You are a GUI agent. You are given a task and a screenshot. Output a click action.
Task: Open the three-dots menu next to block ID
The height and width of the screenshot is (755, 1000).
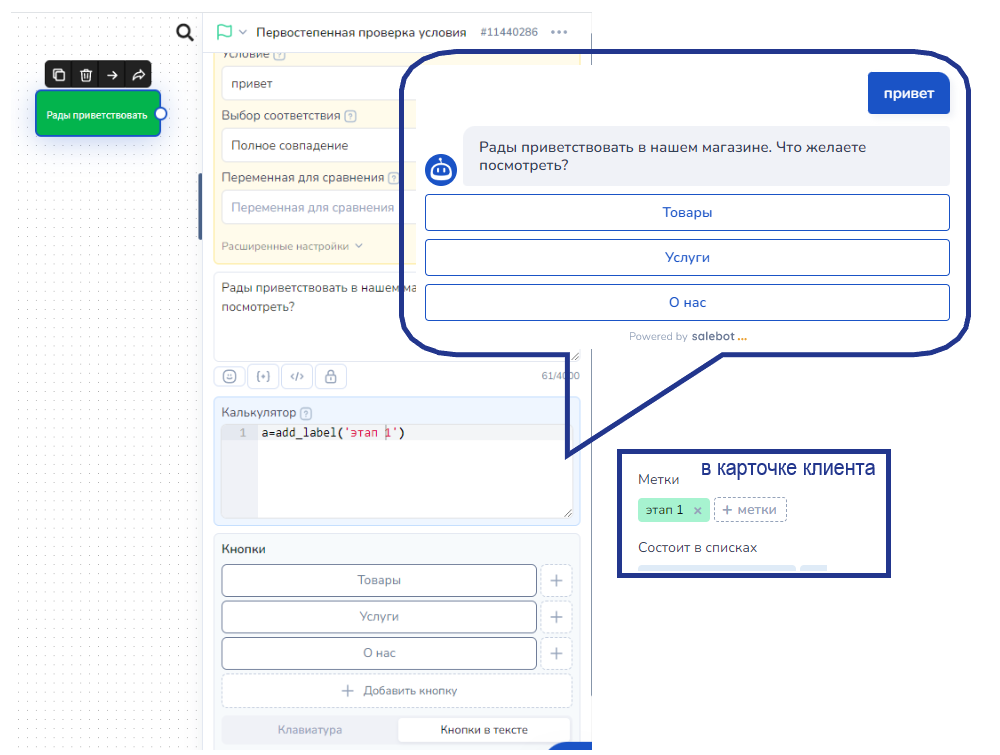(558, 32)
